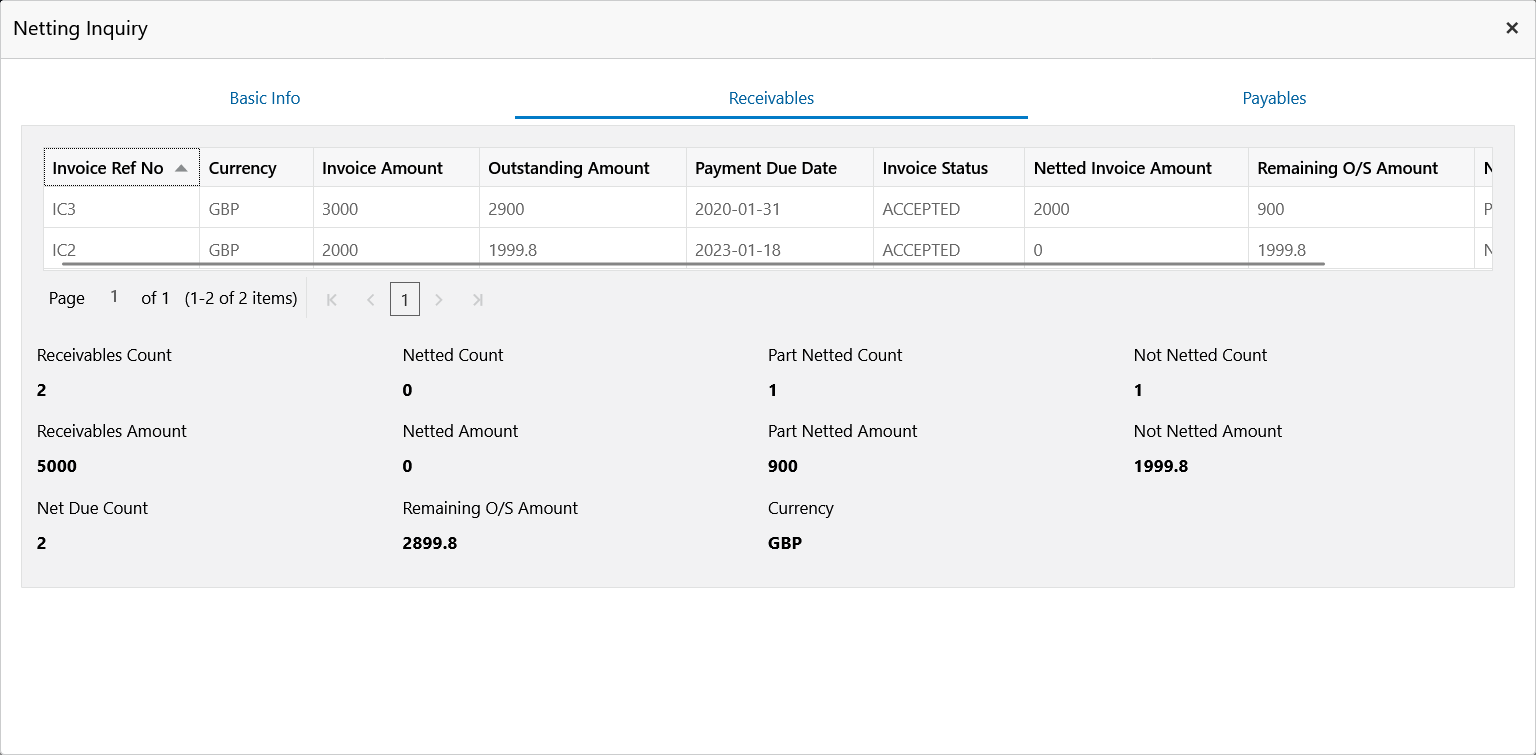The width and height of the screenshot is (1536, 755).
Task: Switch to the Basic Info tab
Action: (x=265, y=98)
